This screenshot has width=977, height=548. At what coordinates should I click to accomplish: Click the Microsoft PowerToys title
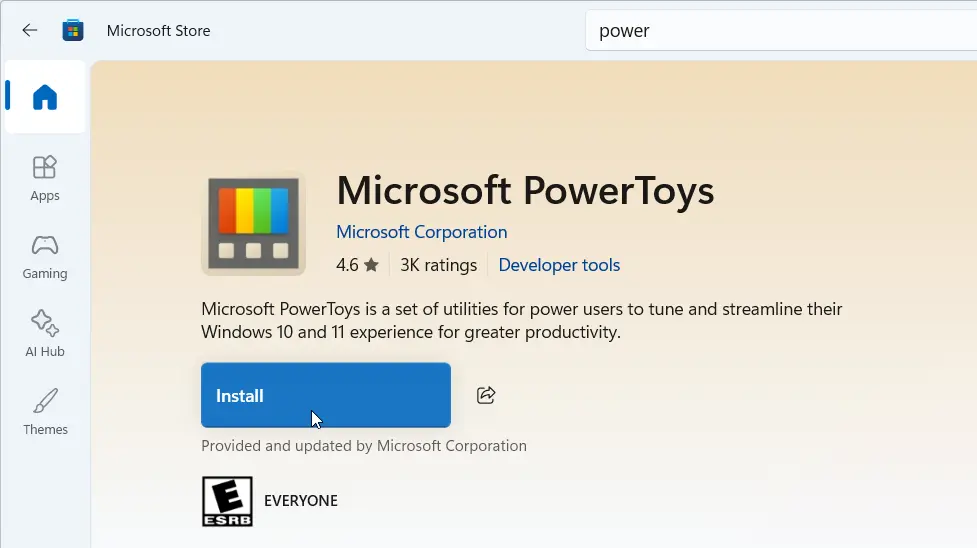pos(525,190)
